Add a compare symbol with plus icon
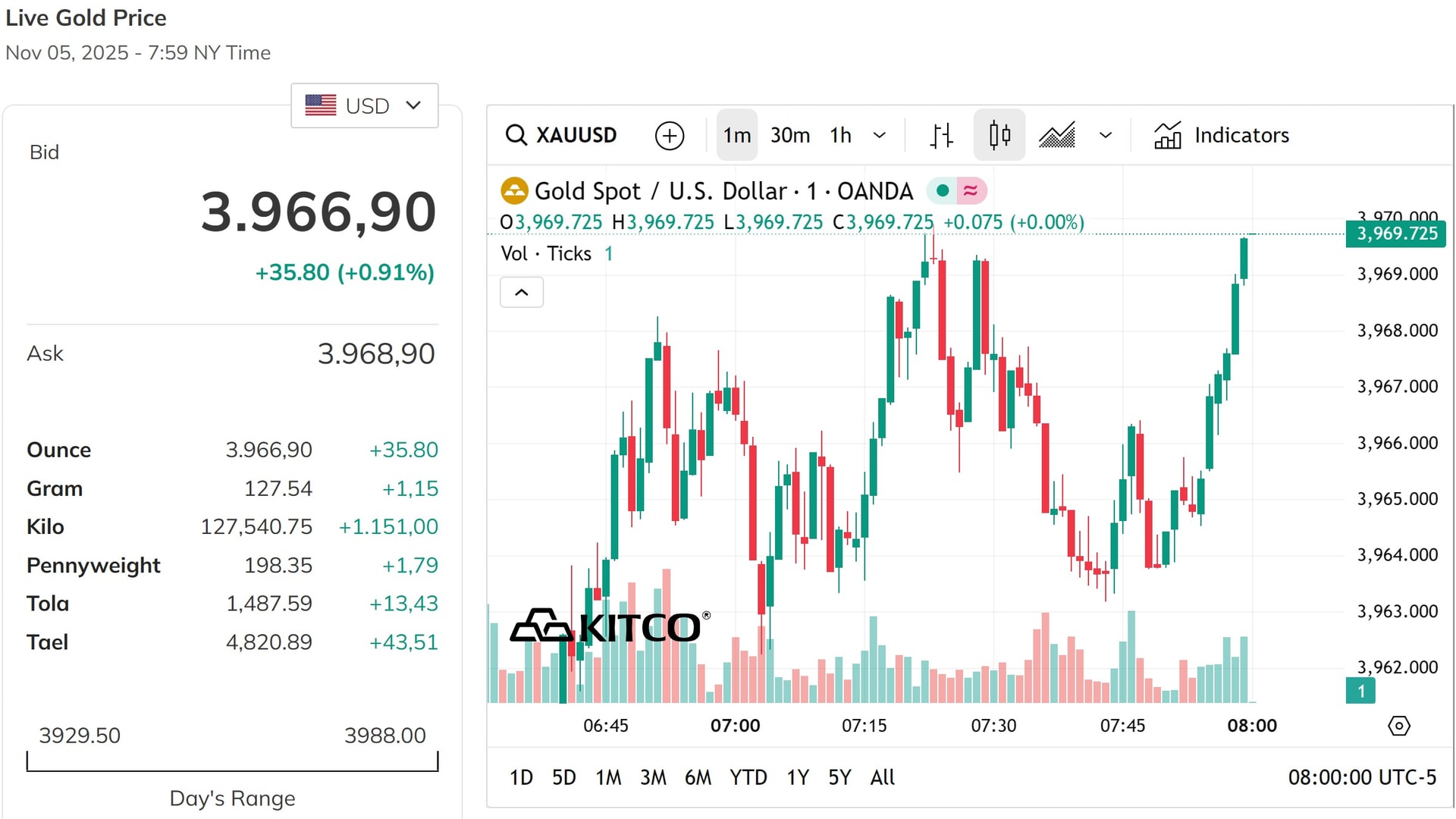 (670, 136)
